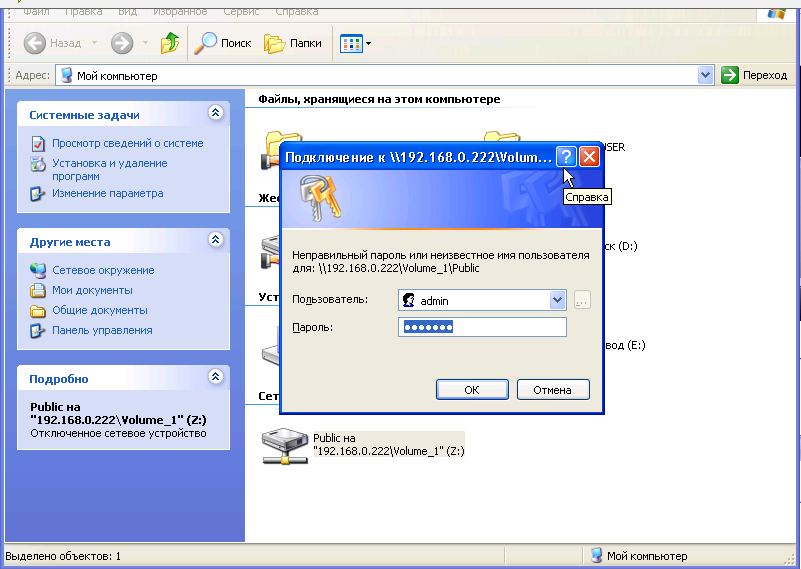Cancel the dialog with Отмена

pyautogui.click(x=553, y=390)
